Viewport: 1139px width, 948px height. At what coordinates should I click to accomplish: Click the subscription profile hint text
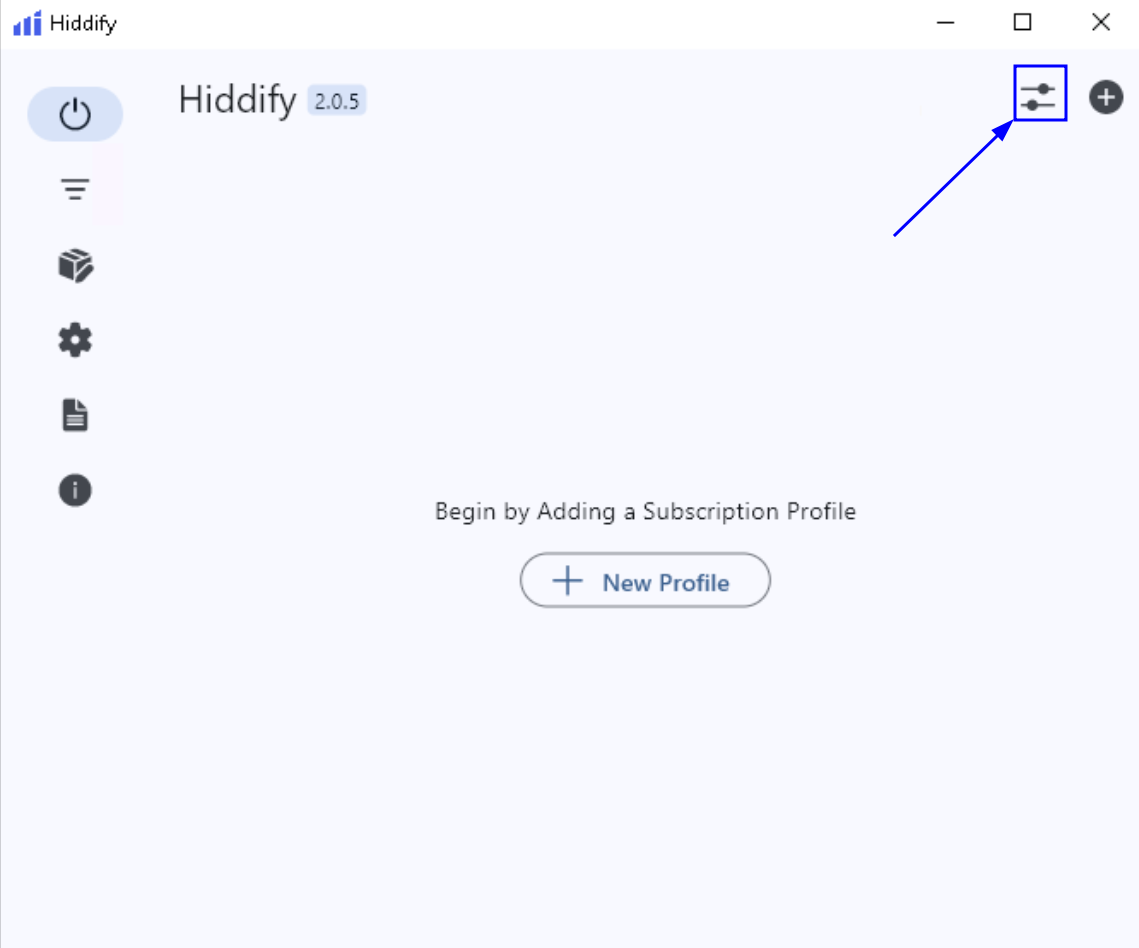[x=645, y=511]
